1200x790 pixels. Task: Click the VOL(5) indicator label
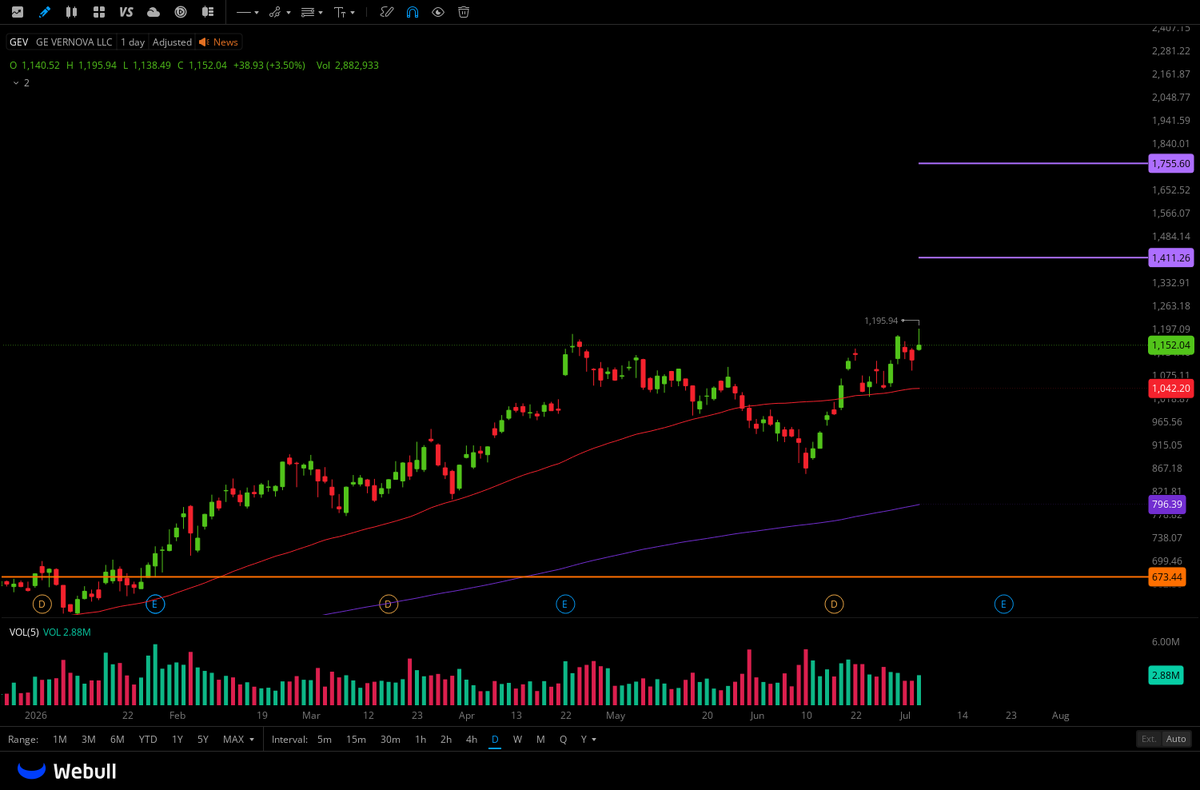23,632
